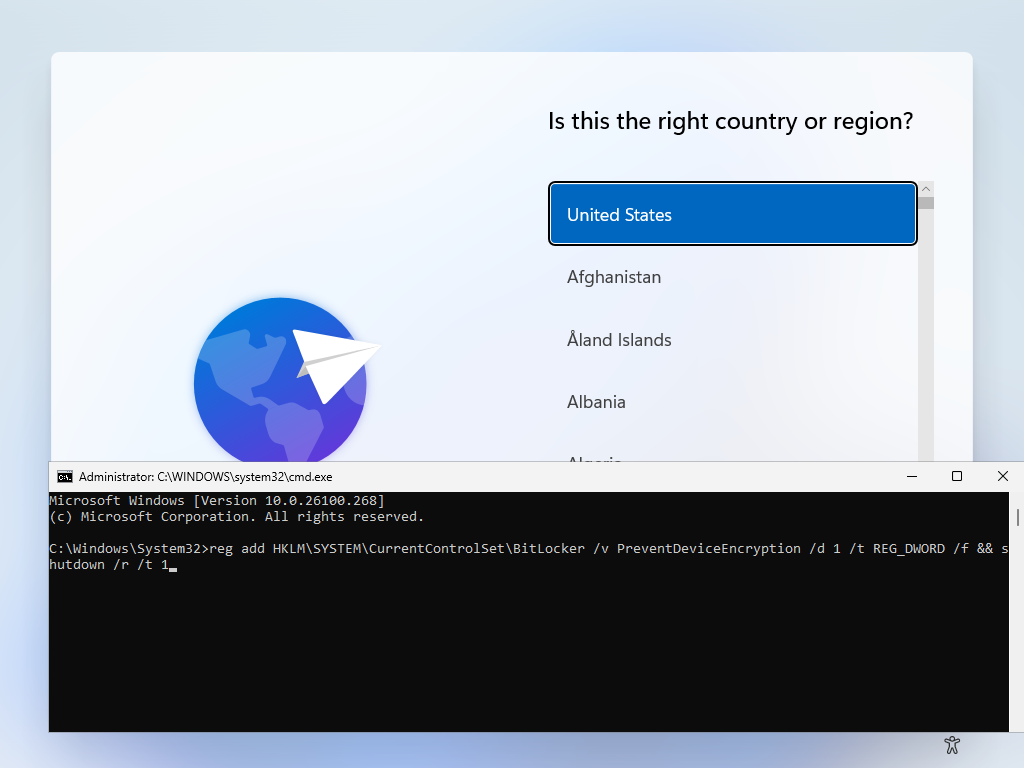Click the Microsoft Windows version line
The width and height of the screenshot is (1024, 768).
tap(217, 501)
